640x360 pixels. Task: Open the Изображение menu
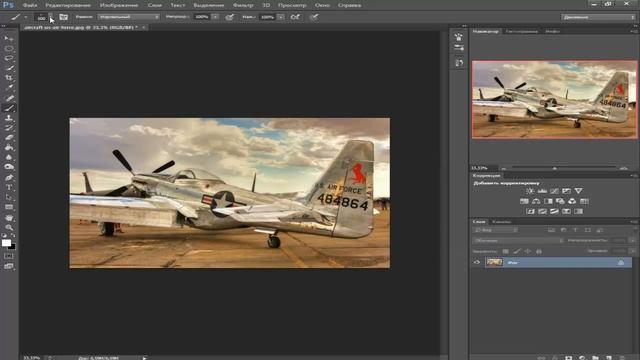point(119,5)
